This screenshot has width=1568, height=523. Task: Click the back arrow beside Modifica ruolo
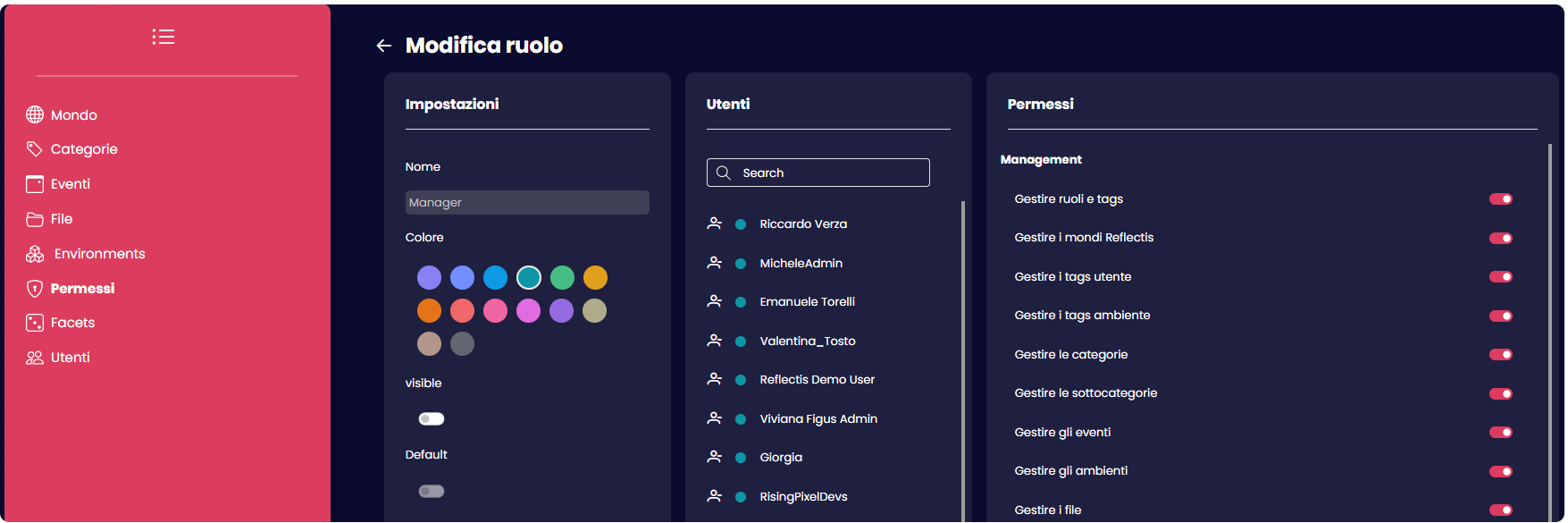tap(384, 46)
